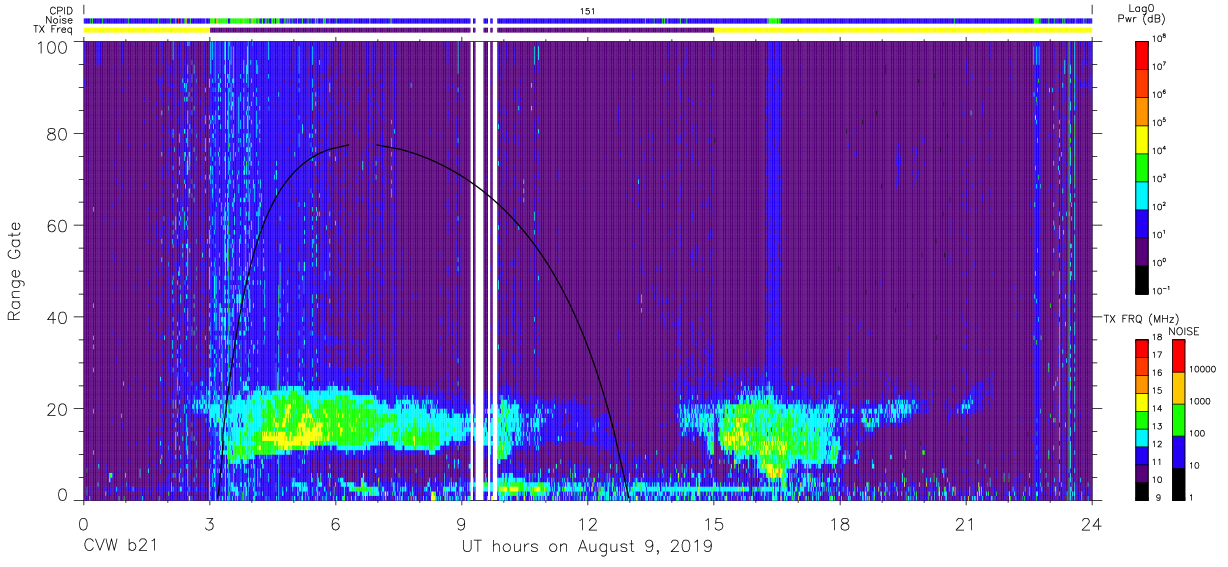Click the yellow segment of the Pwr colorbar
This screenshot has width=1228, height=567.
point(1144,138)
